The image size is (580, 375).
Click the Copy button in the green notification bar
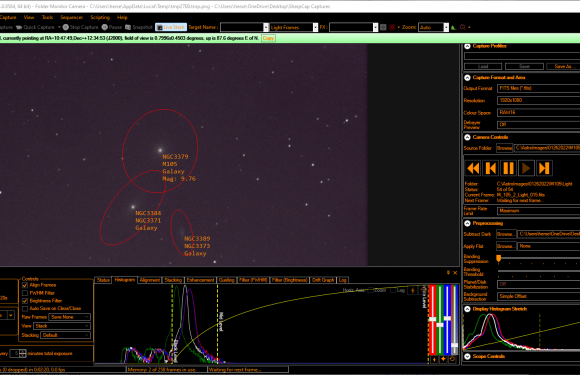(268, 38)
